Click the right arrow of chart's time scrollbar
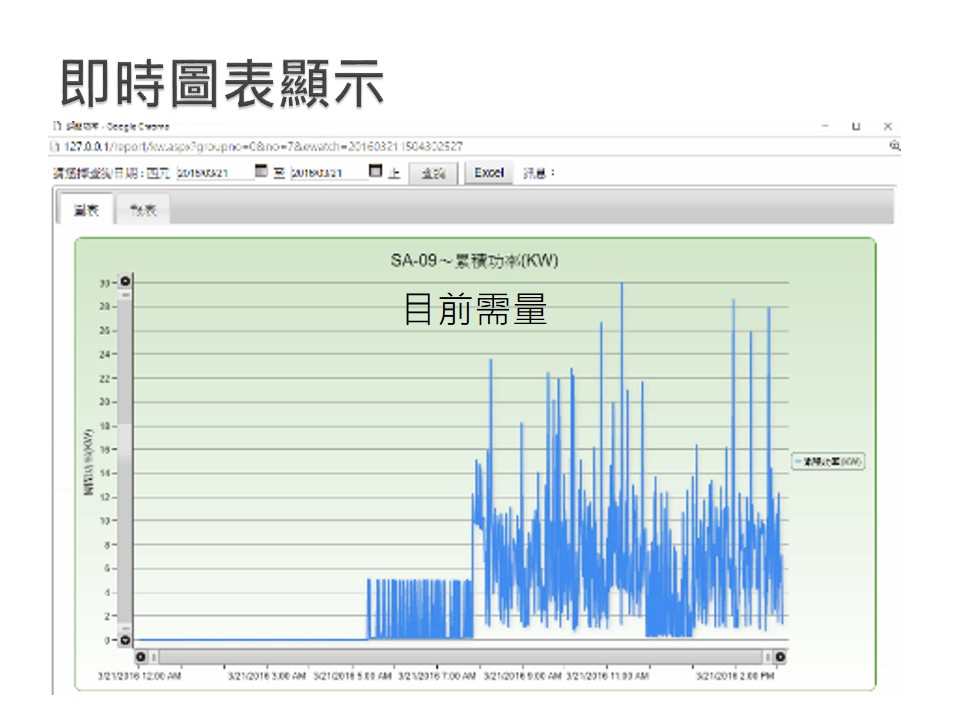Image resolution: width=960 pixels, height=720 pixels. coord(779,657)
